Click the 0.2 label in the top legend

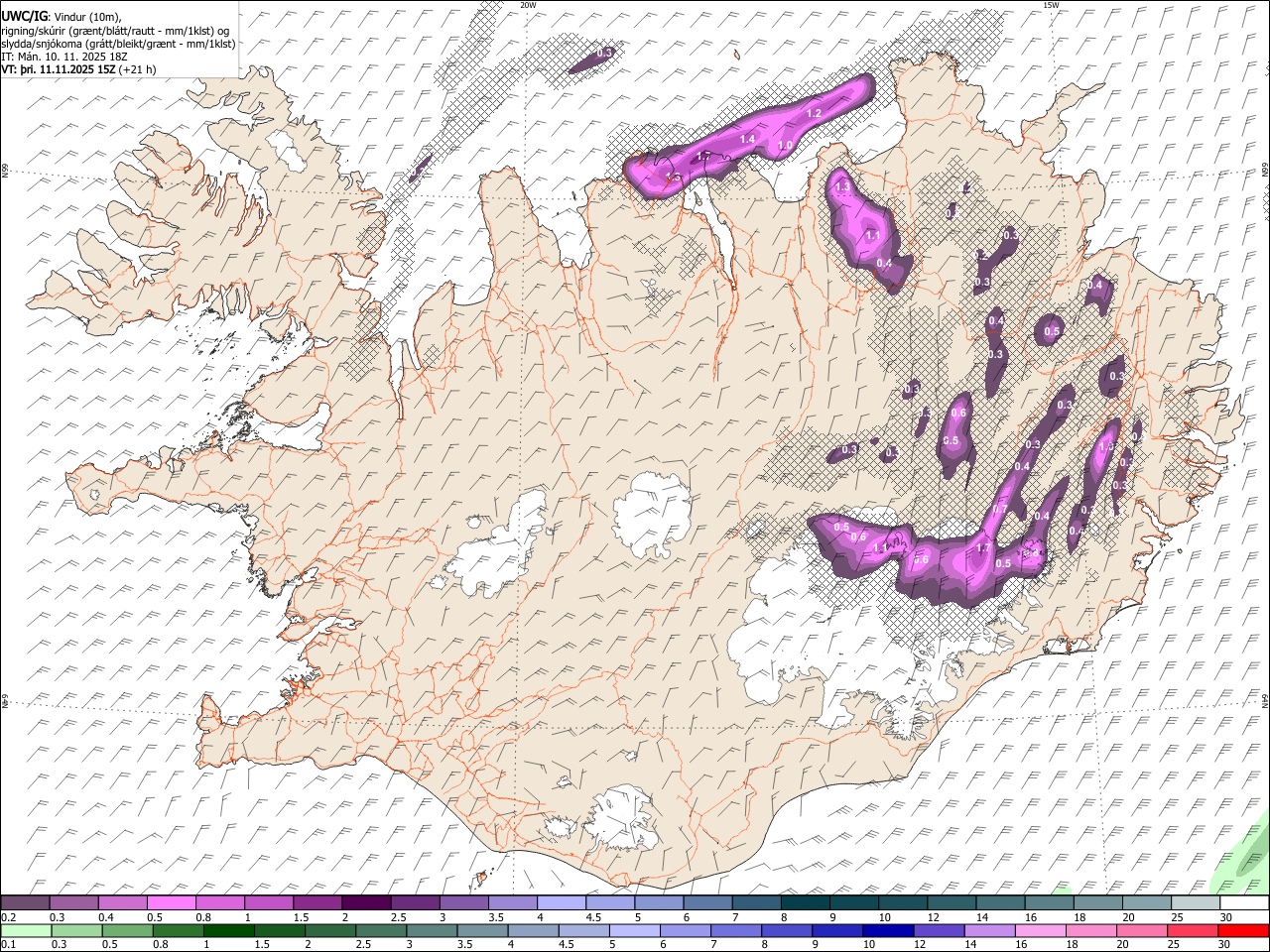[8, 917]
